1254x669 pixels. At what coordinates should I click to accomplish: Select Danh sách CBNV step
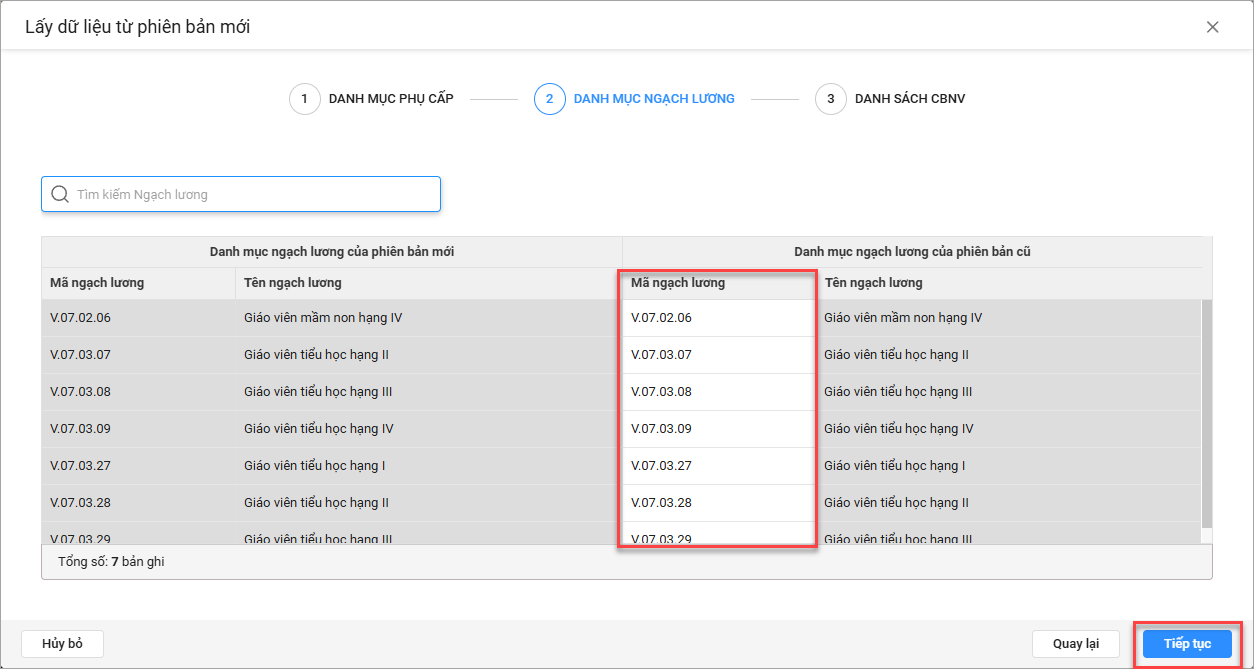click(909, 99)
